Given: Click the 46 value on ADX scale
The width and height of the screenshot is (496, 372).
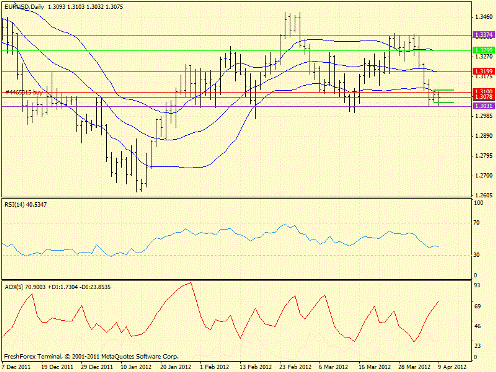Looking at the screenshot, I should tap(477, 326).
